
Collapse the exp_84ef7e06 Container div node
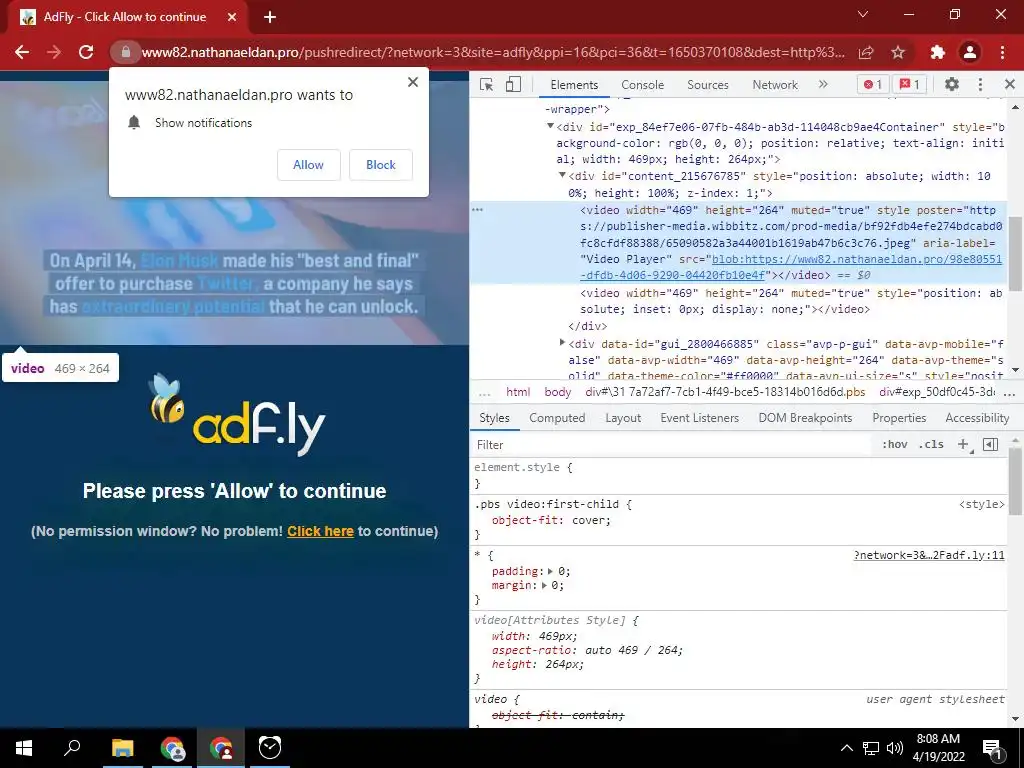tap(551, 126)
